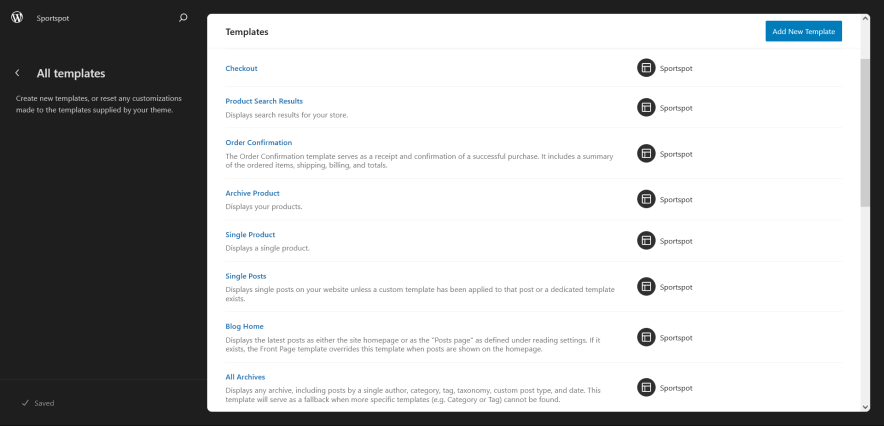The width and height of the screenshot is (884, 426).
Task: Open the search magnifier icon
Action: [182, 17]
